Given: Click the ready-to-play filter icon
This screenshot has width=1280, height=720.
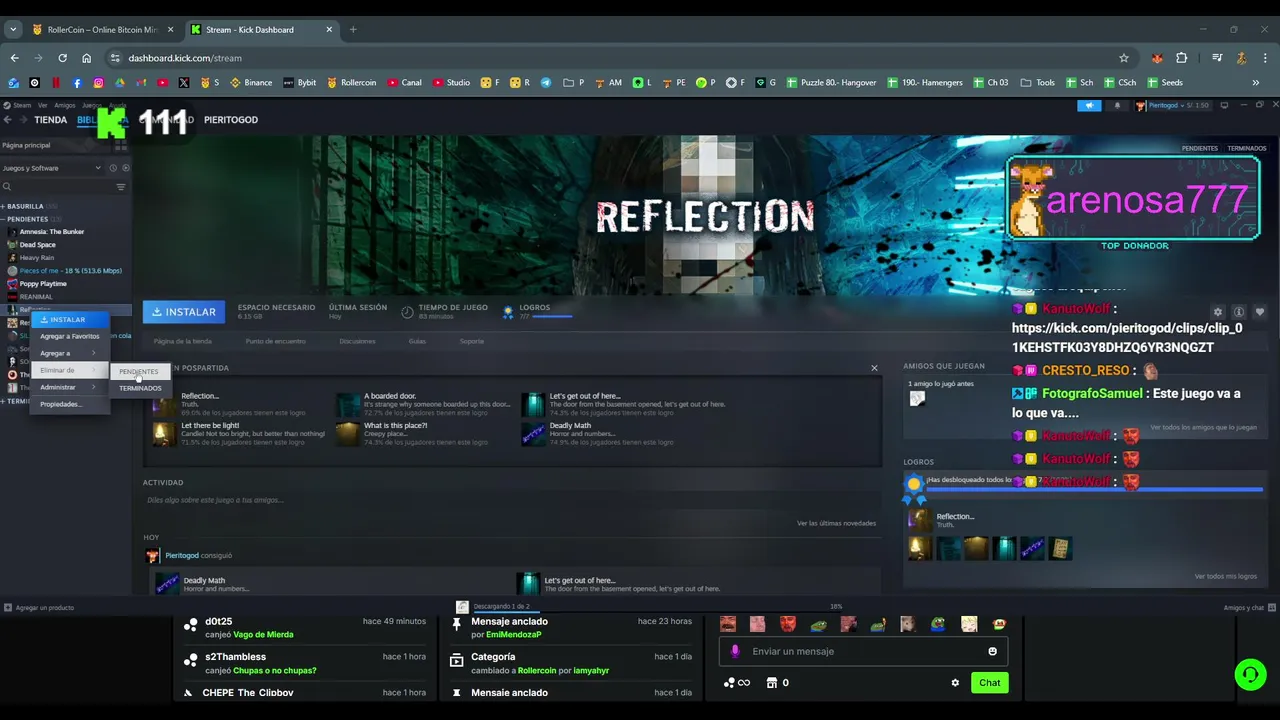Looking at the screenshot, I should coord(125,168).
